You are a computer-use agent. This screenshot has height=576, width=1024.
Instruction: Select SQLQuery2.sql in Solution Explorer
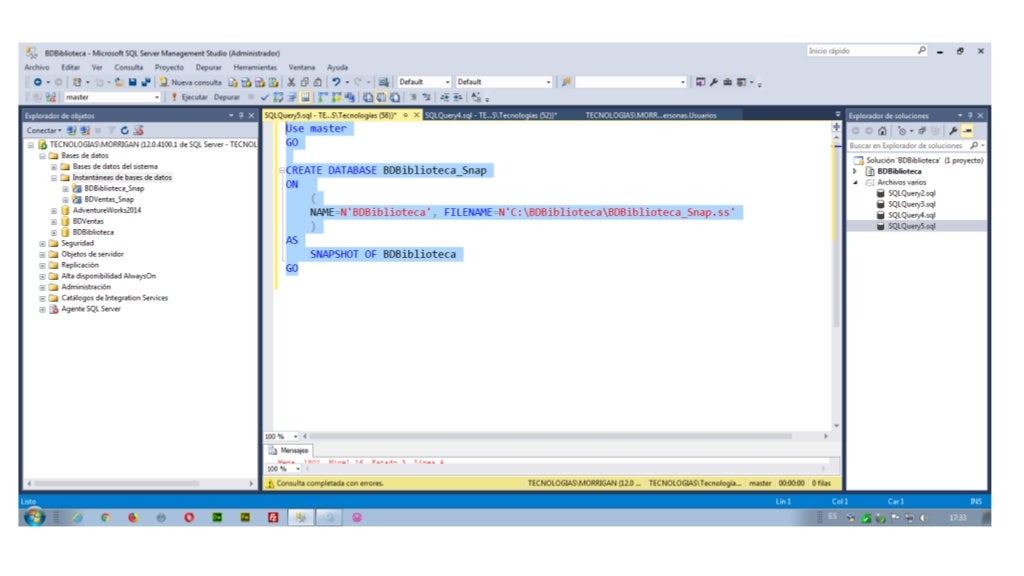click(912, 194)
